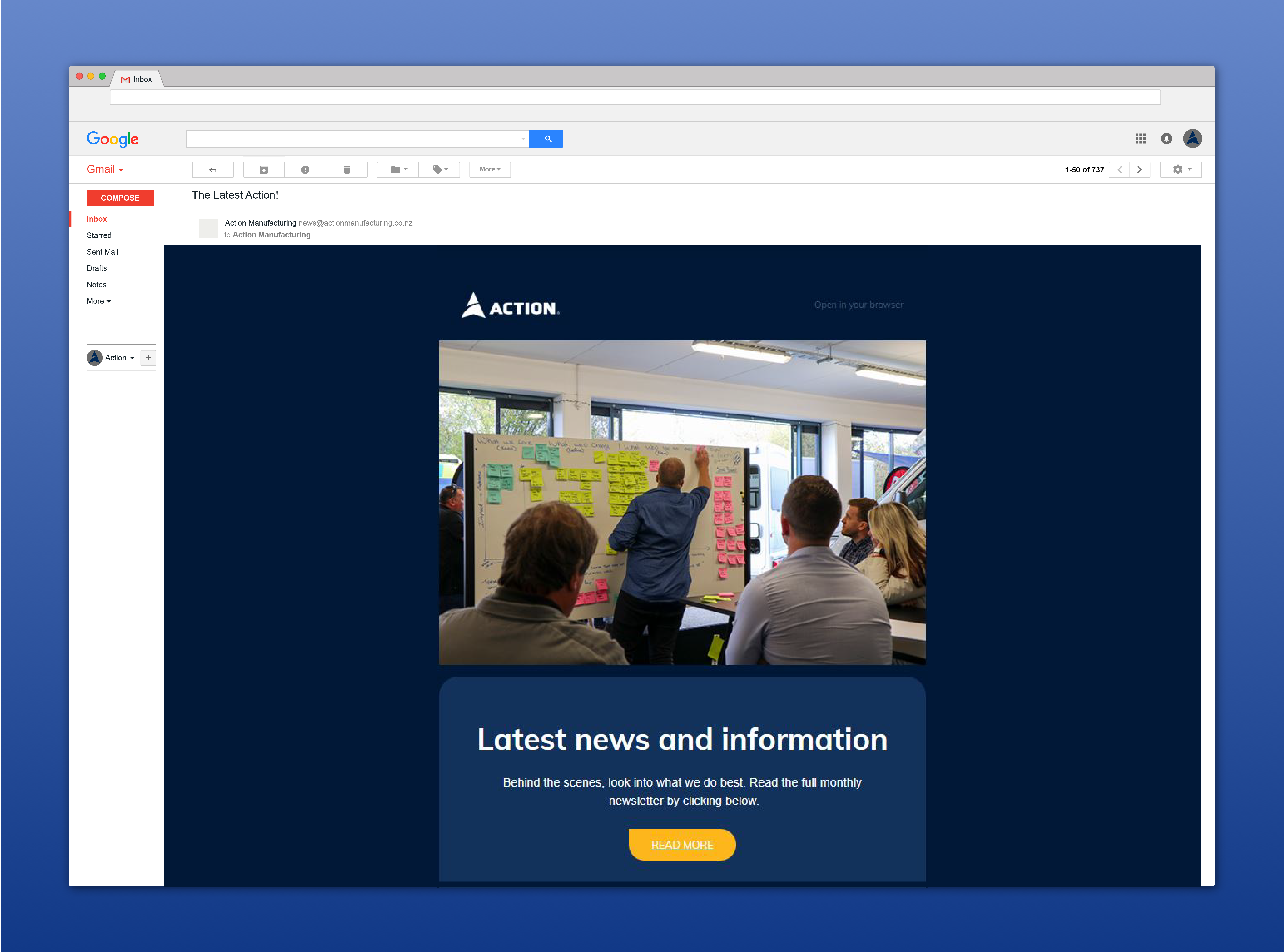Open the account avatar in the top-right corner
Viewport: 1284px width, 952px height.
click(x=1192, y=138)
